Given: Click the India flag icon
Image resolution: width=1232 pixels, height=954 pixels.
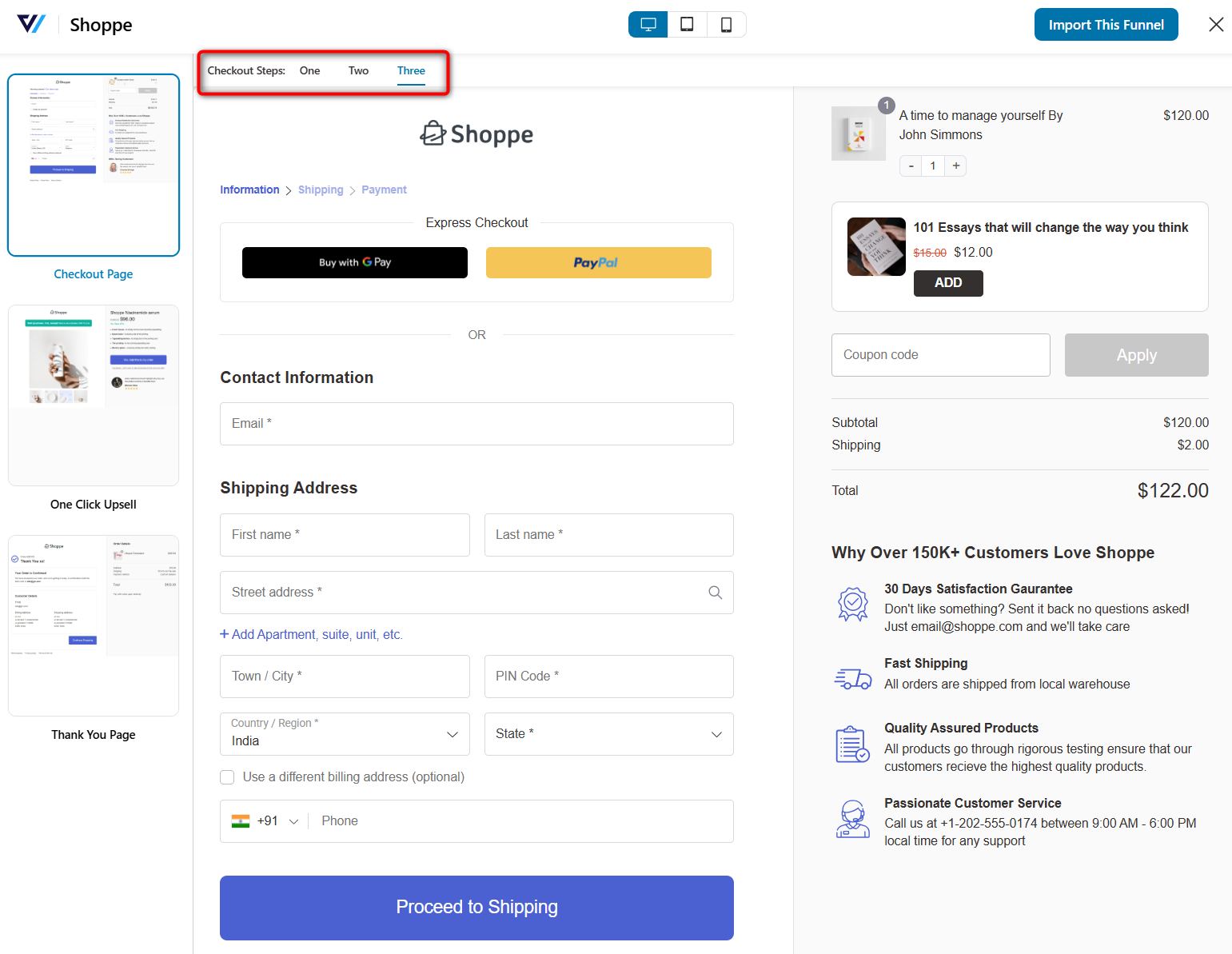Looking at the screenshot, I should pyautogui.click(x=241, y=821).
